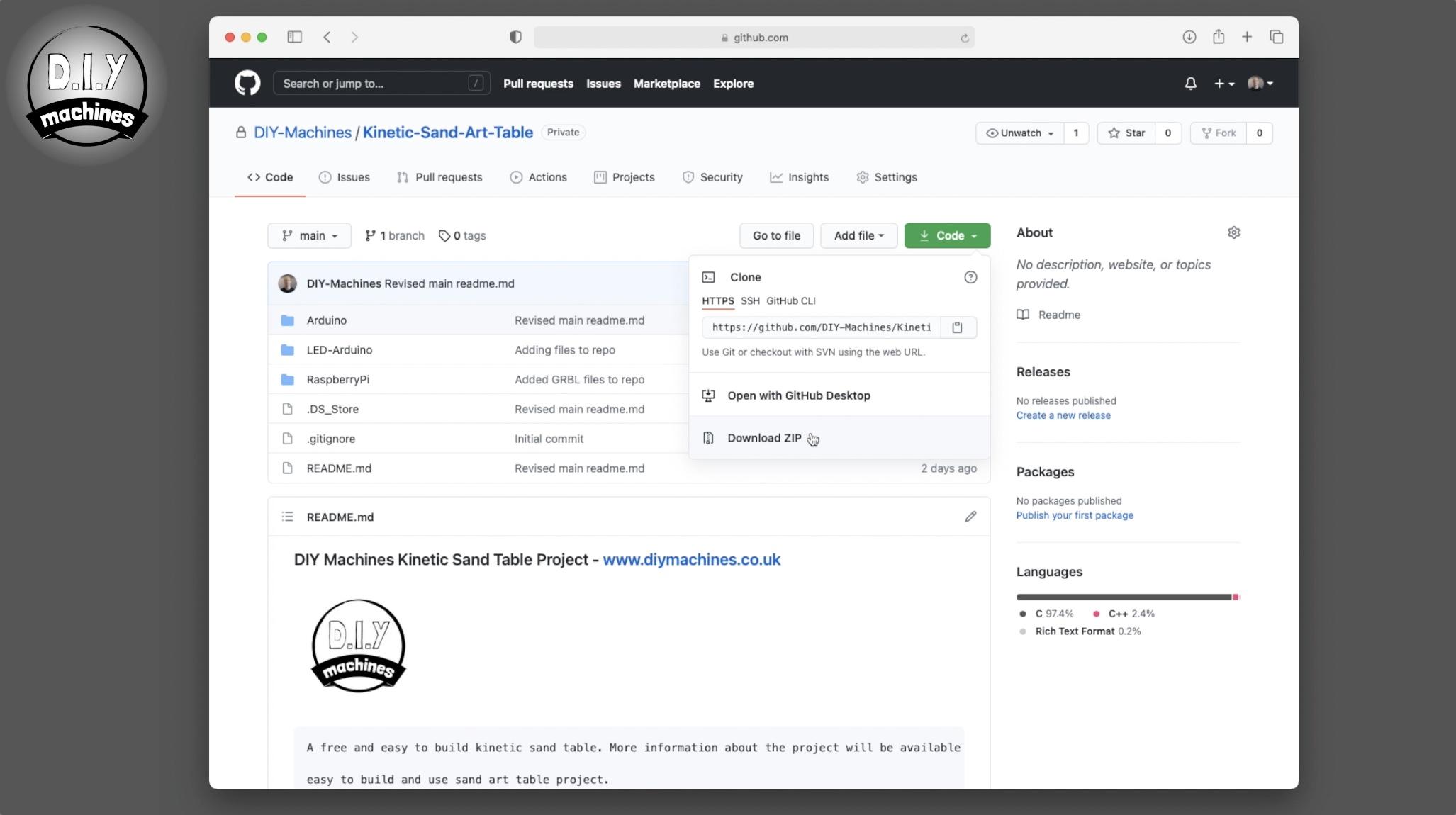Expand the main branch selector dropdown
This screenshot has height=815, width=1456.
[309, 235]
